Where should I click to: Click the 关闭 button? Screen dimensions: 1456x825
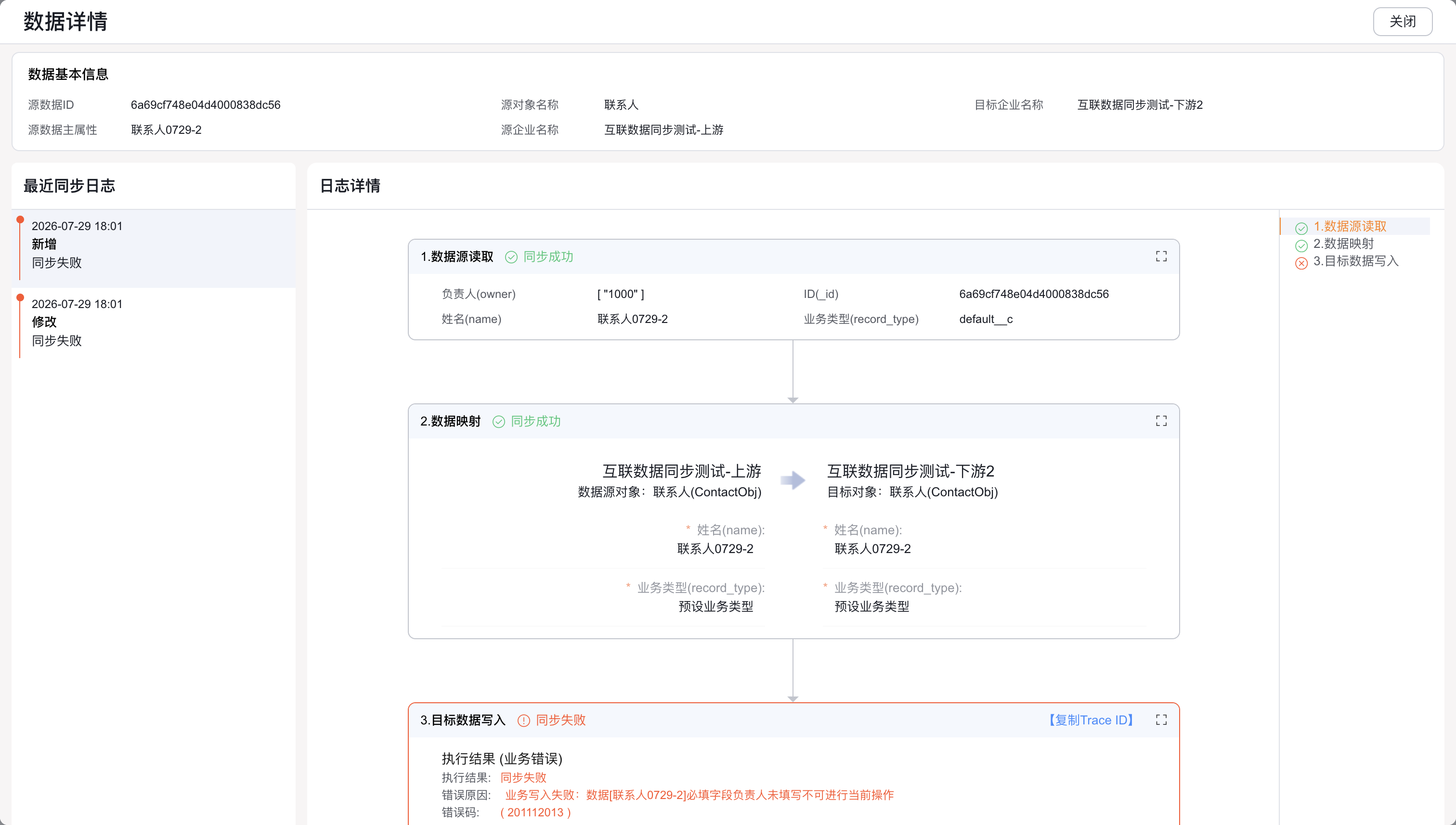click(x=1402, y=22)
